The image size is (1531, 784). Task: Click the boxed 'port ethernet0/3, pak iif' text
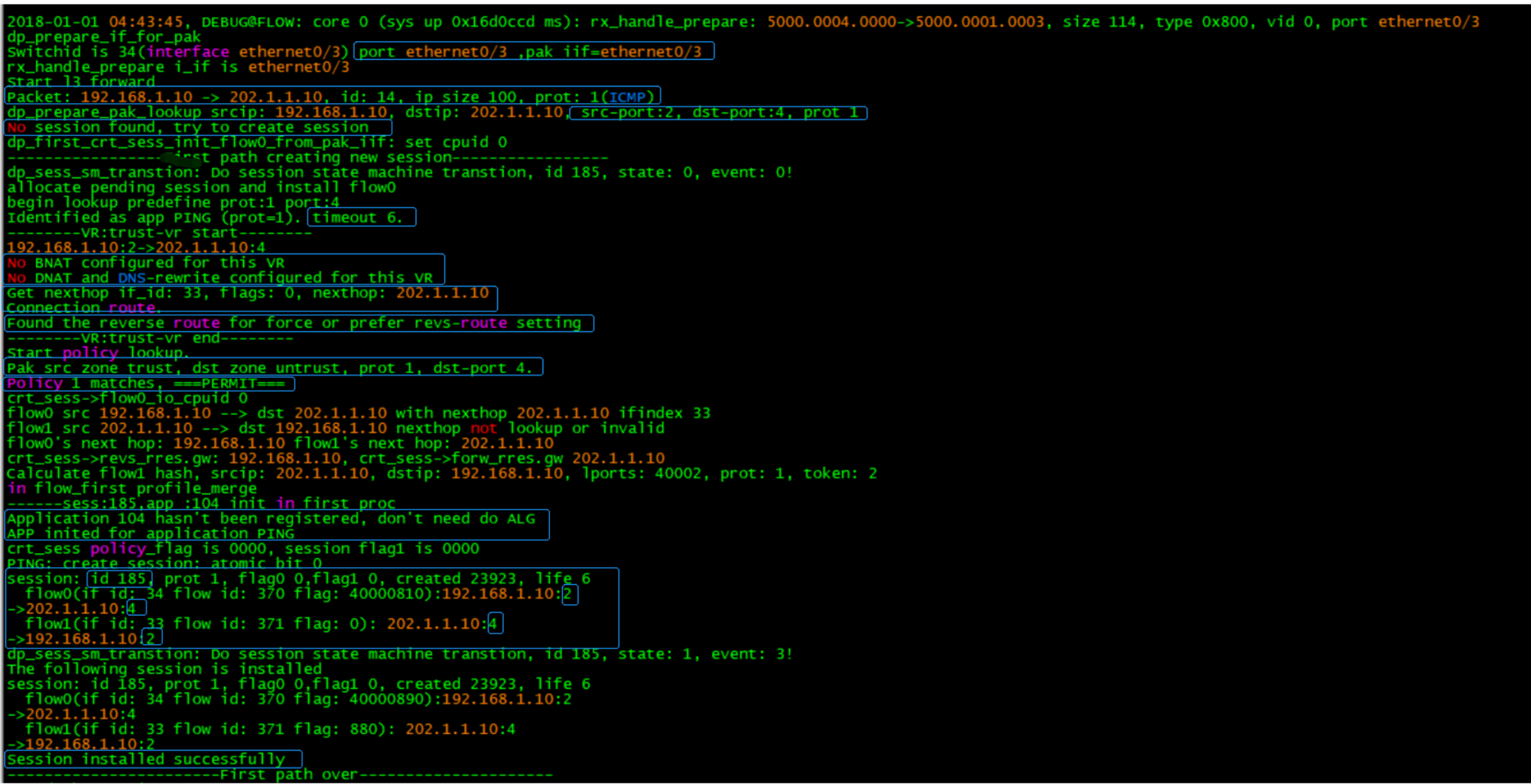(x=533, y=52)
